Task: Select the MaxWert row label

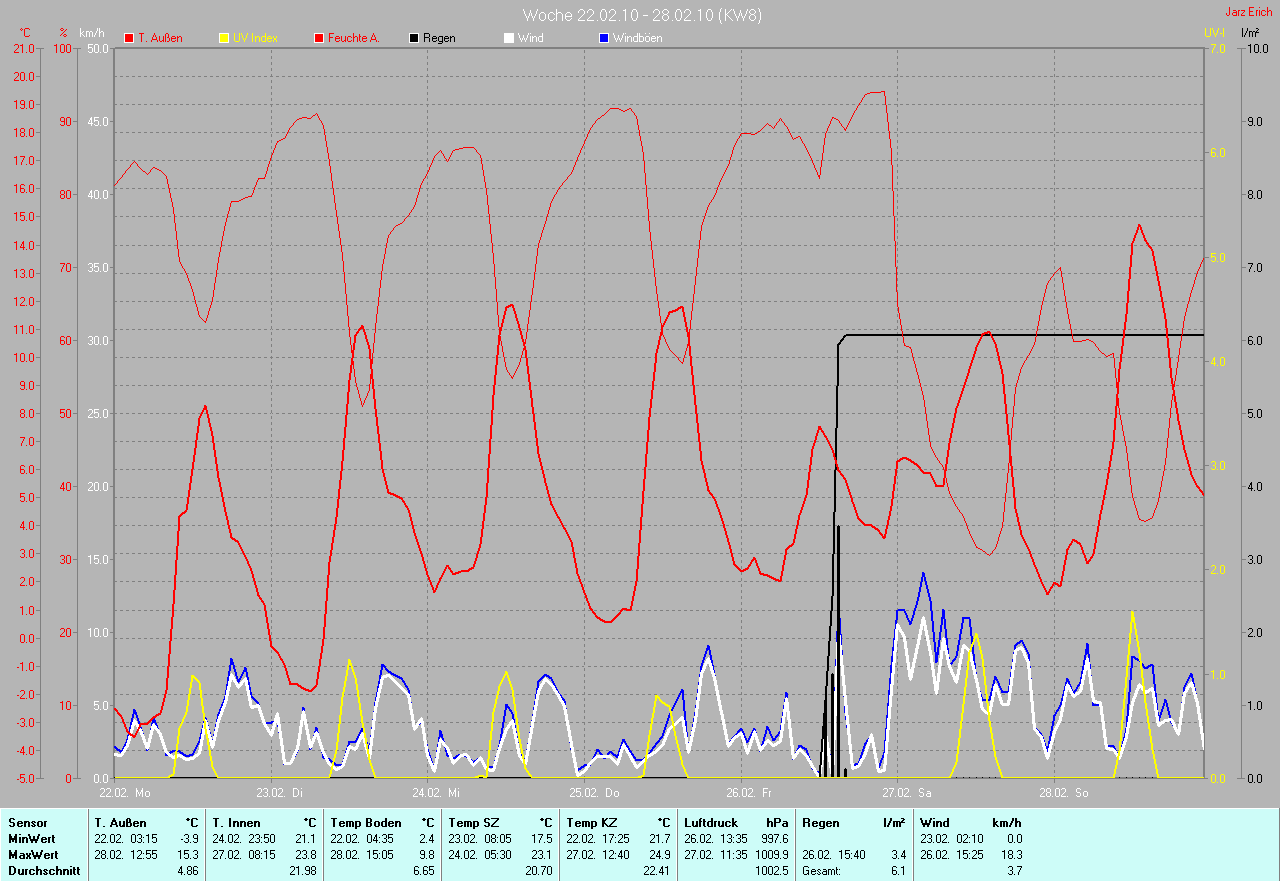Action: point(32,855)
